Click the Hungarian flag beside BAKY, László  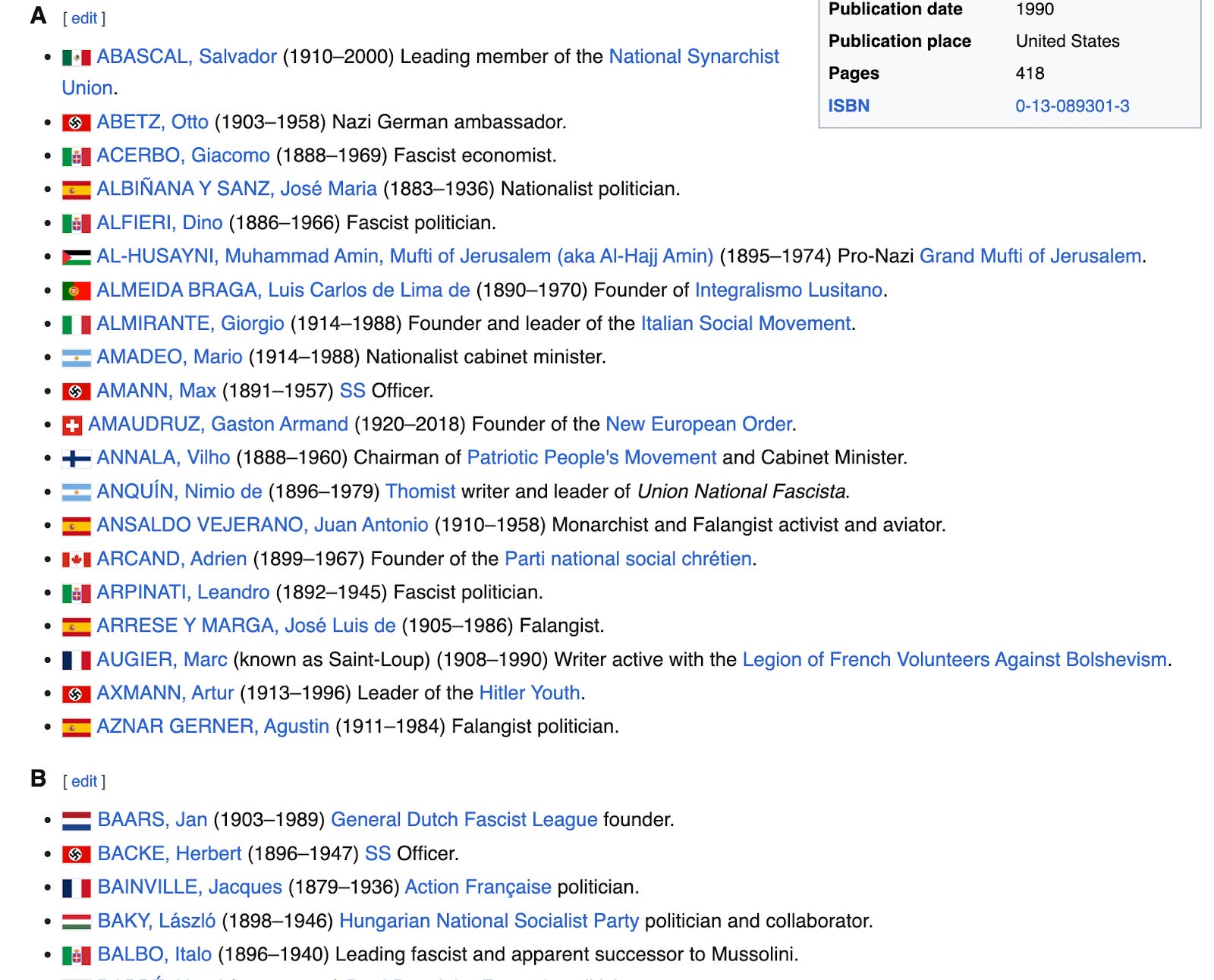(x=76, y=922)
